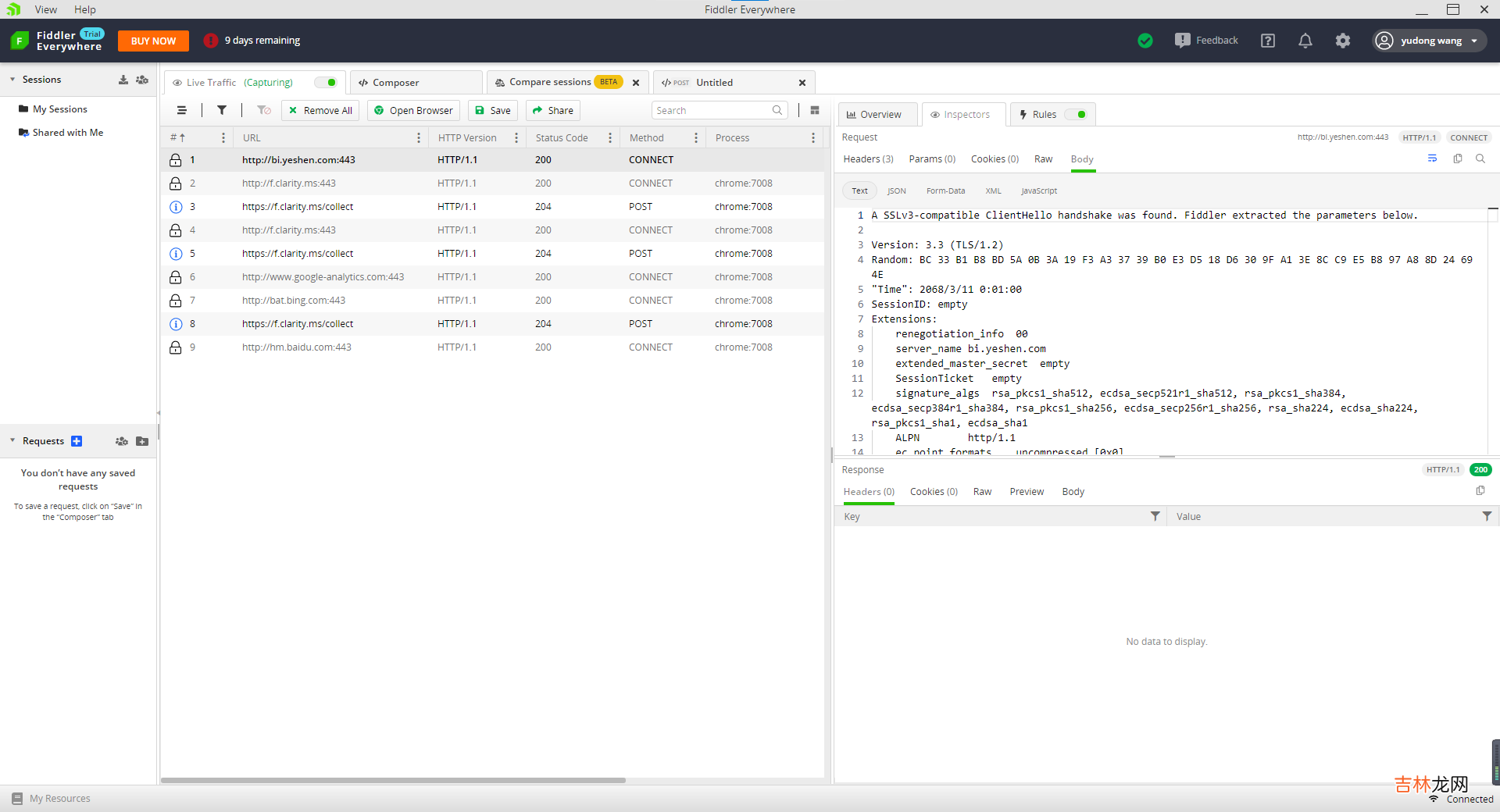The width and height of the screenshot is (1500, 812).
Task: Close the Untitled tab
Action: point(802,82)
